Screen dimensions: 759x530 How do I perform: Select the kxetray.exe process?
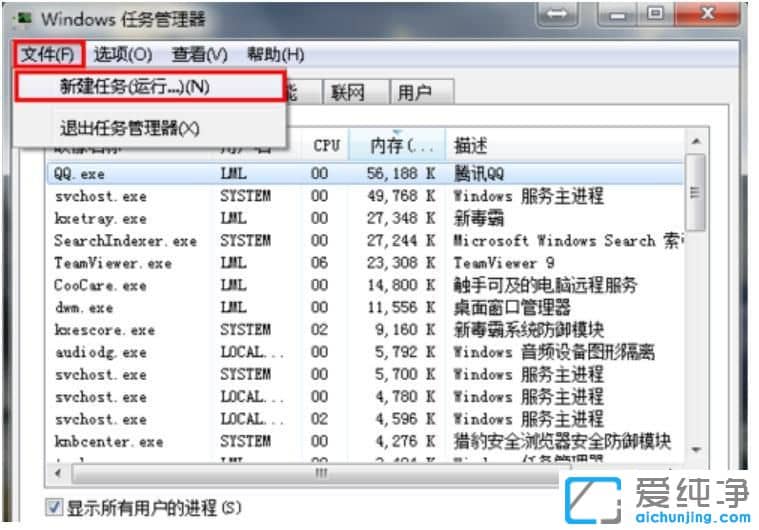pos(365,218)
